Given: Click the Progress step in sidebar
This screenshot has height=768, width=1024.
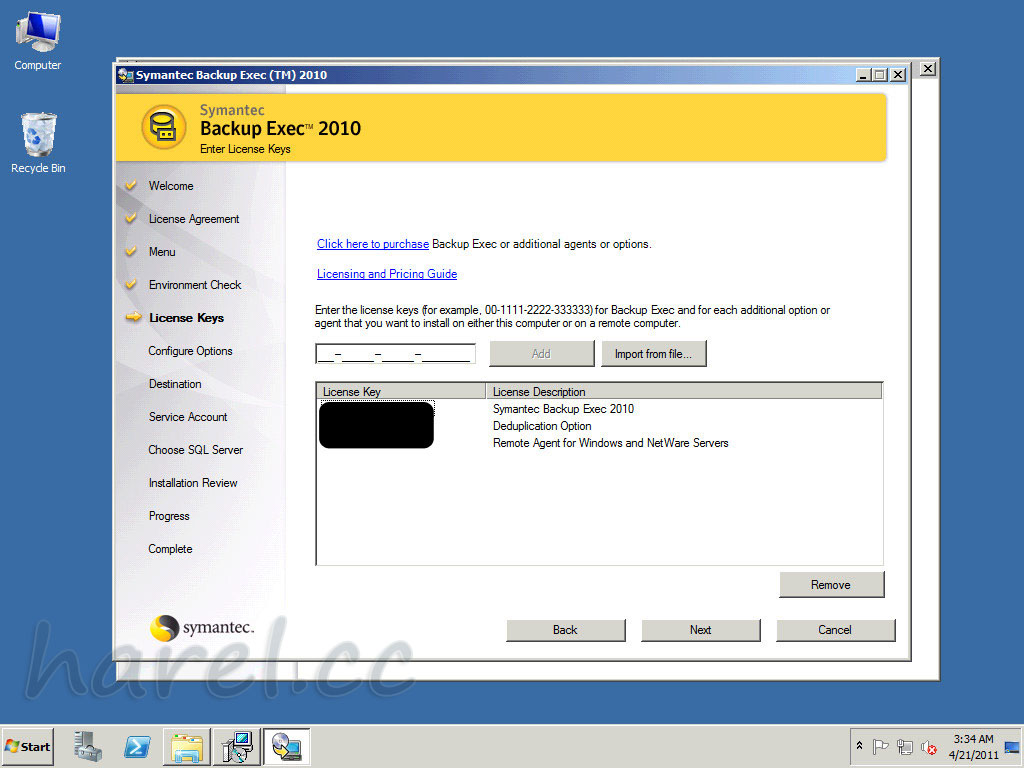Looking at the screenshot, I should [169, 516].
